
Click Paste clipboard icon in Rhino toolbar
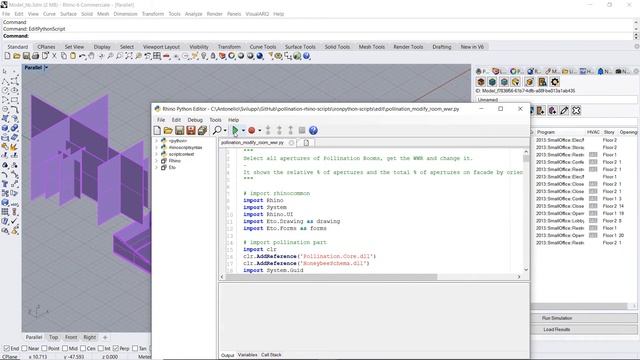73,56
